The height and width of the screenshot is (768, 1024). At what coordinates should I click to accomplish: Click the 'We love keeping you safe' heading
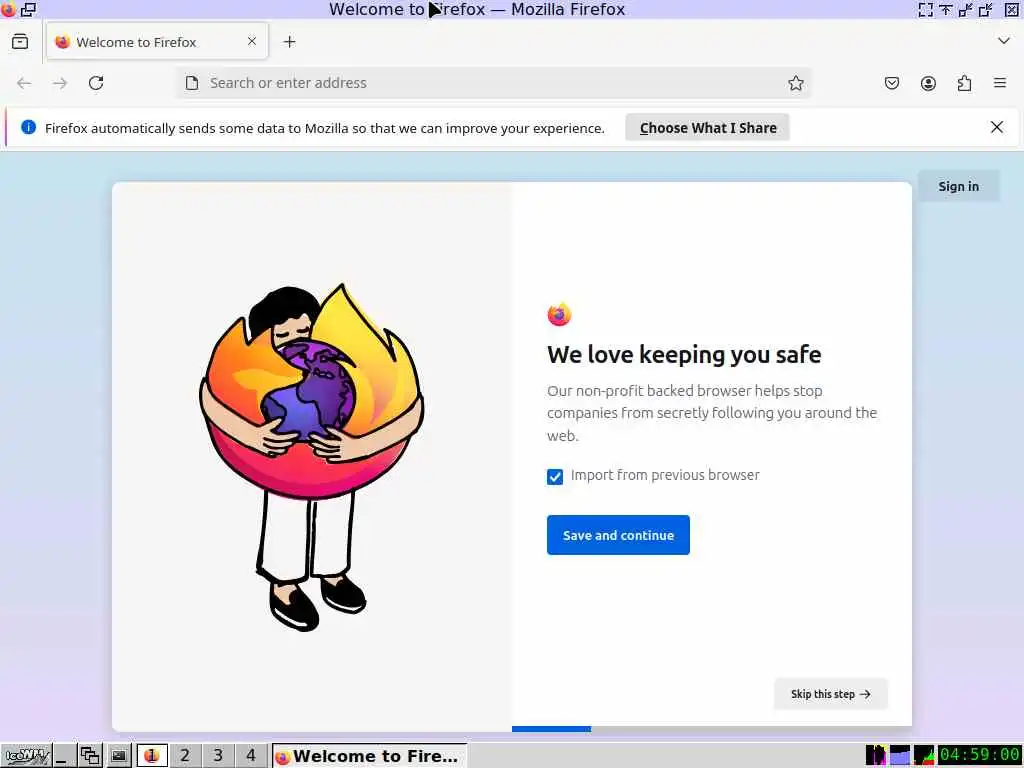coord(684,355)
